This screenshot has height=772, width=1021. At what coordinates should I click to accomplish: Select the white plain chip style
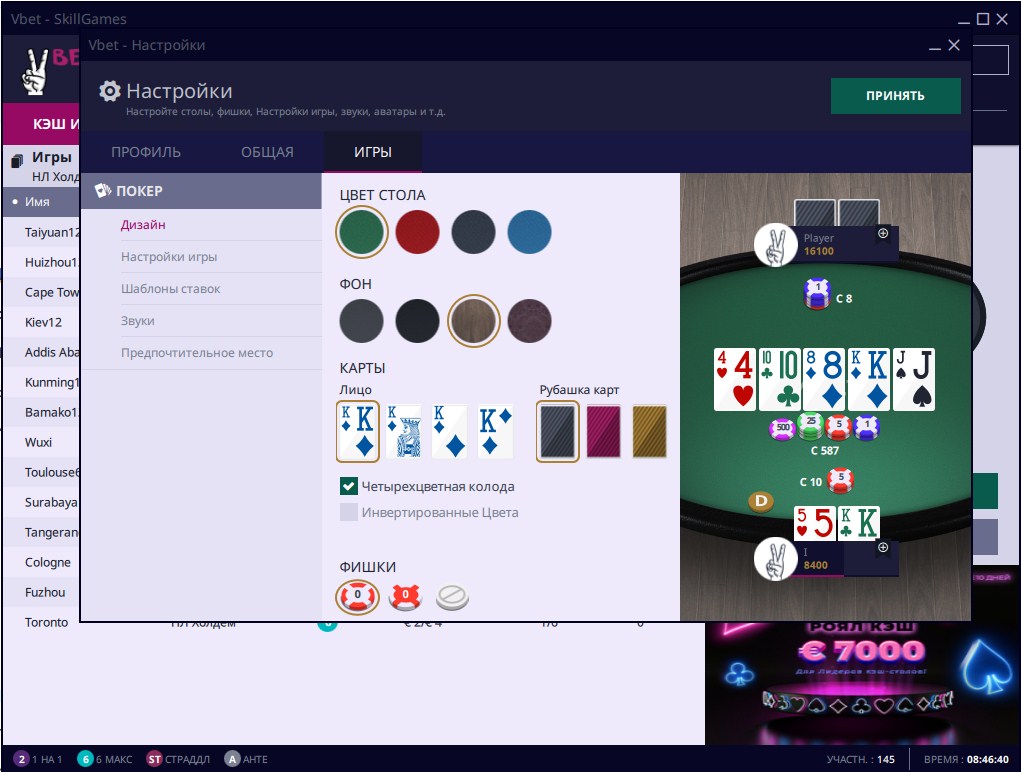(x=452, y=597)
